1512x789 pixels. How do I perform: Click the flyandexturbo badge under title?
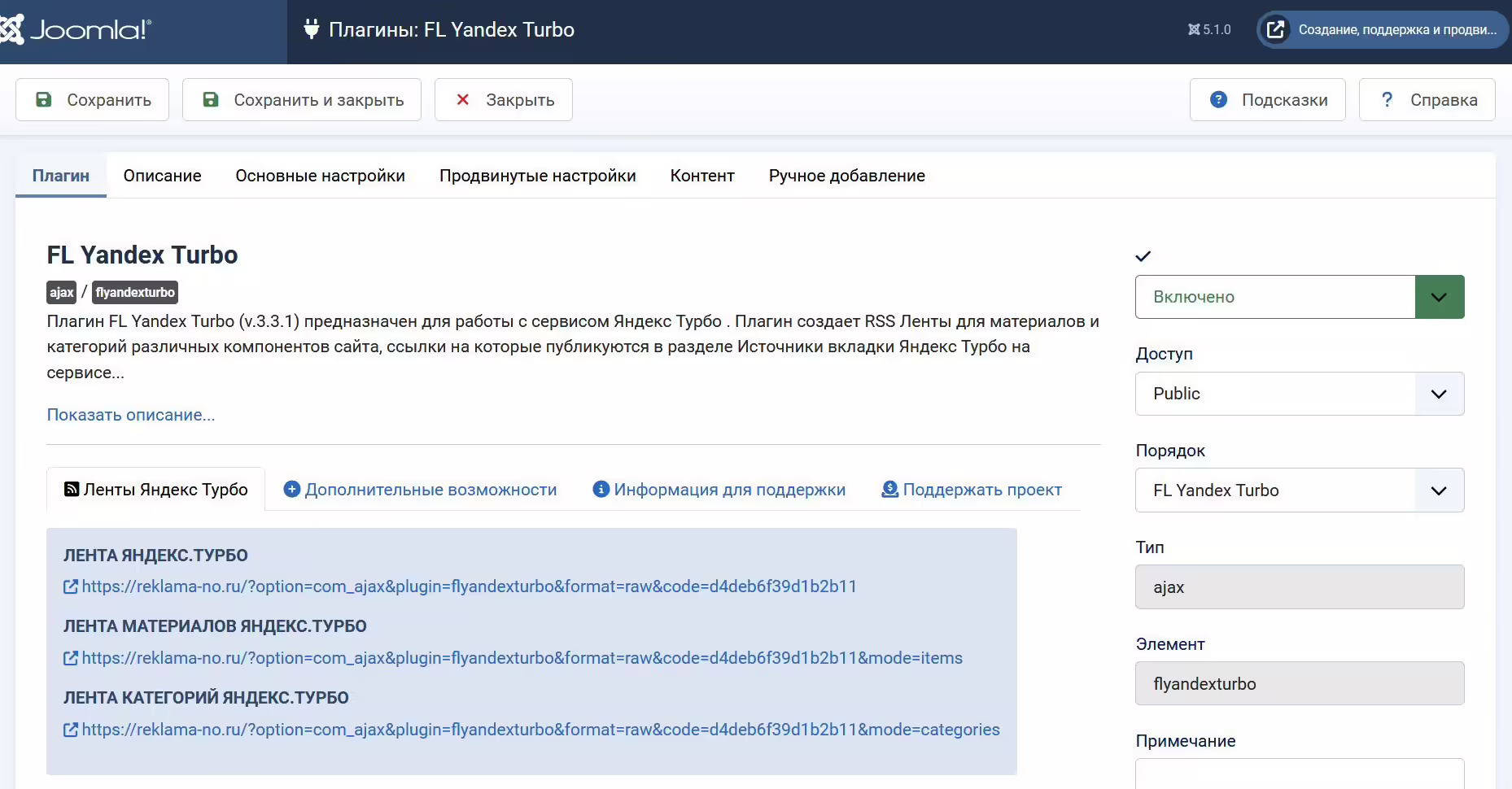point(135,292)
